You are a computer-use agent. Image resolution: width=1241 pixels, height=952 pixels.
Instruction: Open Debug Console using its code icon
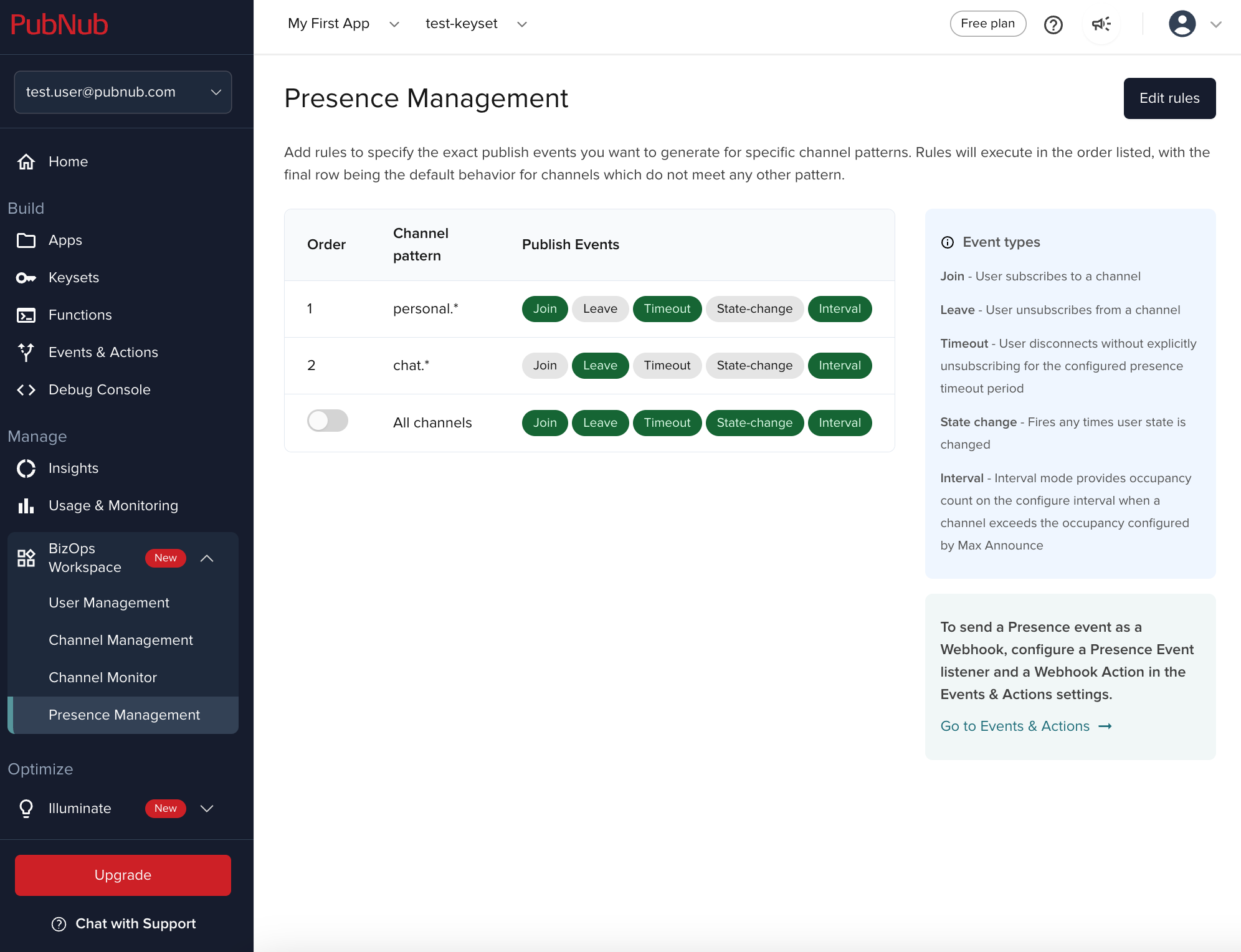point(26,390)
